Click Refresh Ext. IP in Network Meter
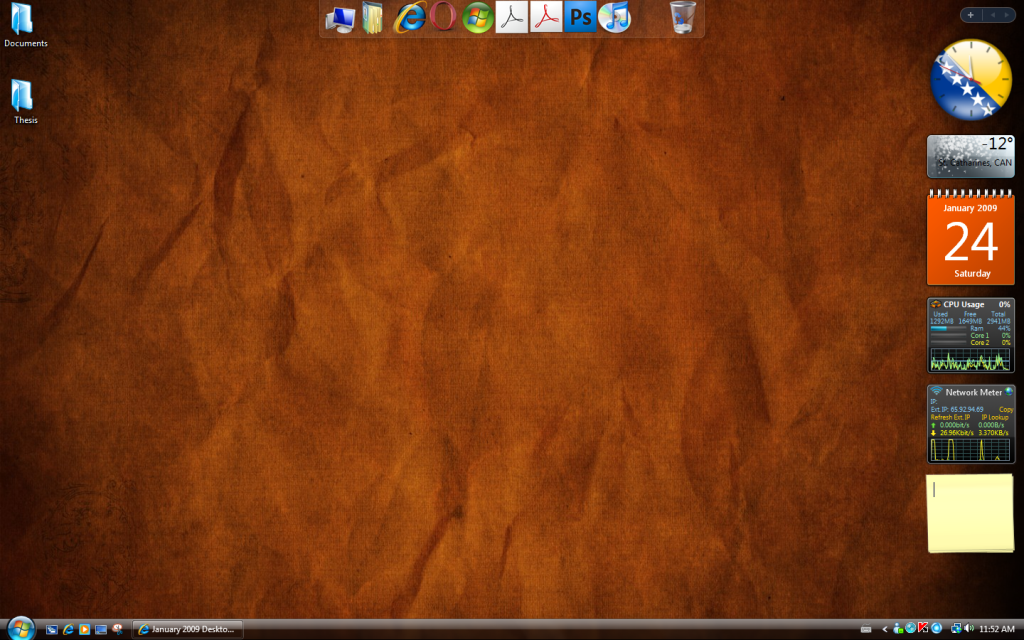 pyautogui.click(x=950, y=417)
